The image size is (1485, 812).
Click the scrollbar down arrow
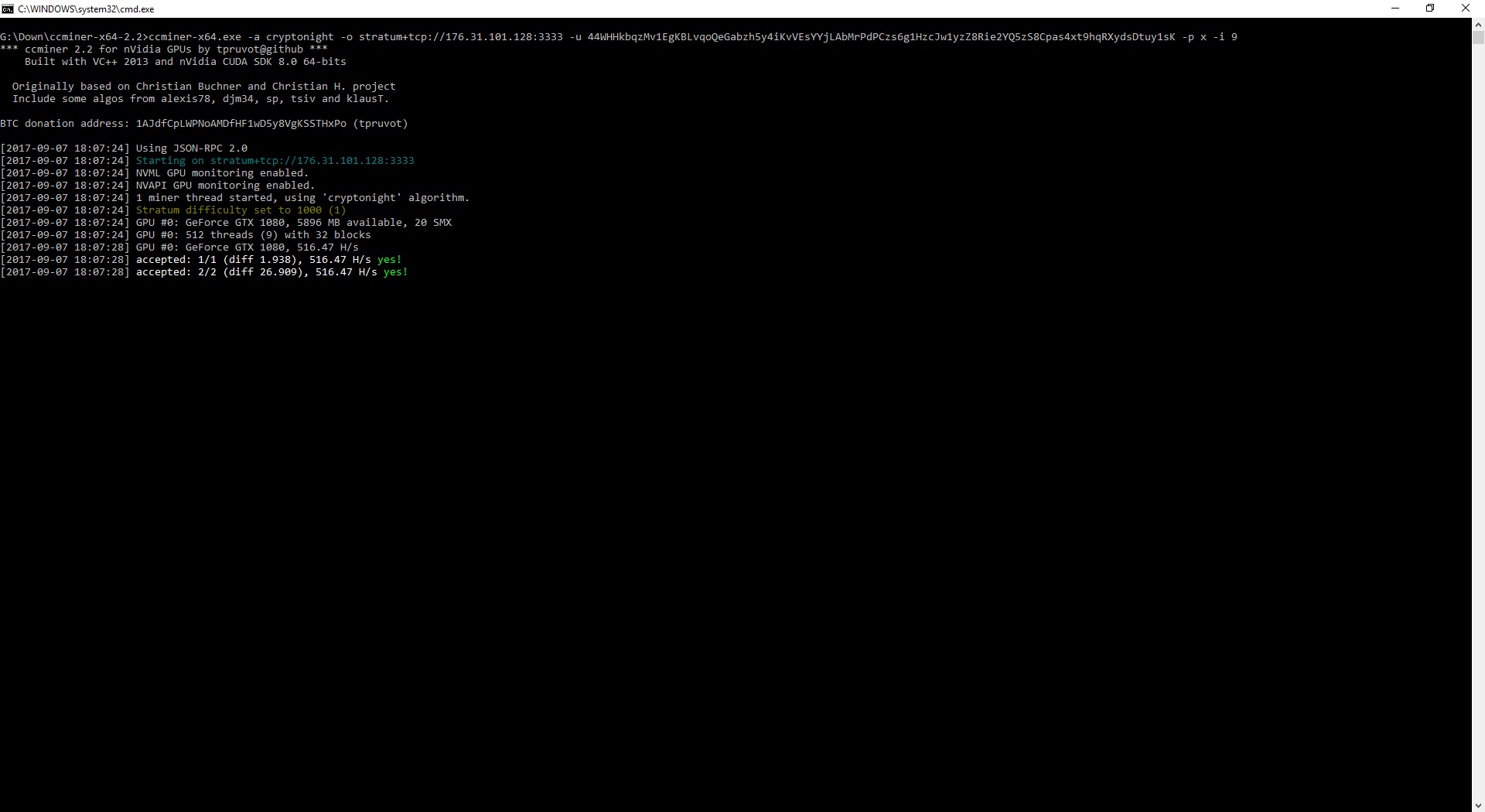point(1478,805)
